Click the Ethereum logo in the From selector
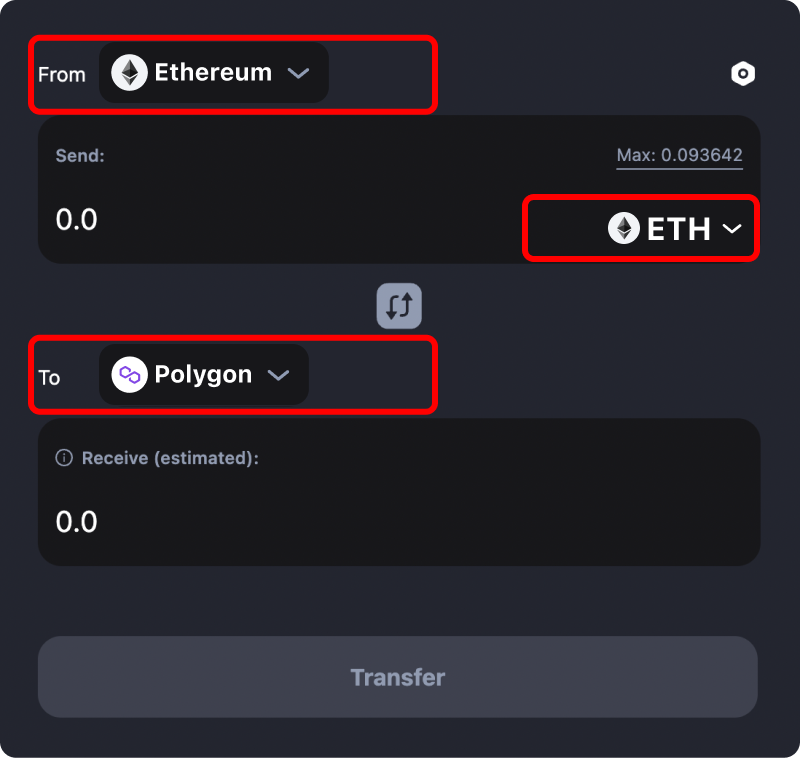Image resolution: width=800 pixels, height=758 pixels. point(129,73)
